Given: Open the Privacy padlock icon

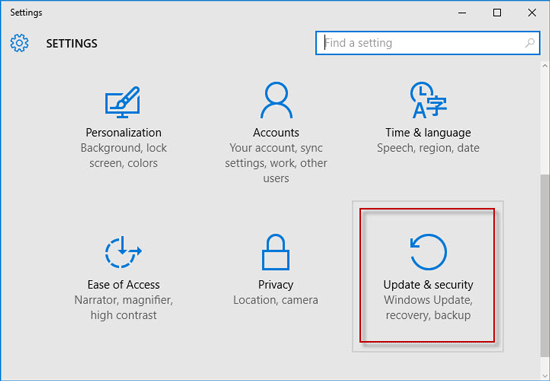Looking at the screenshot, I should tap(276, 252).
